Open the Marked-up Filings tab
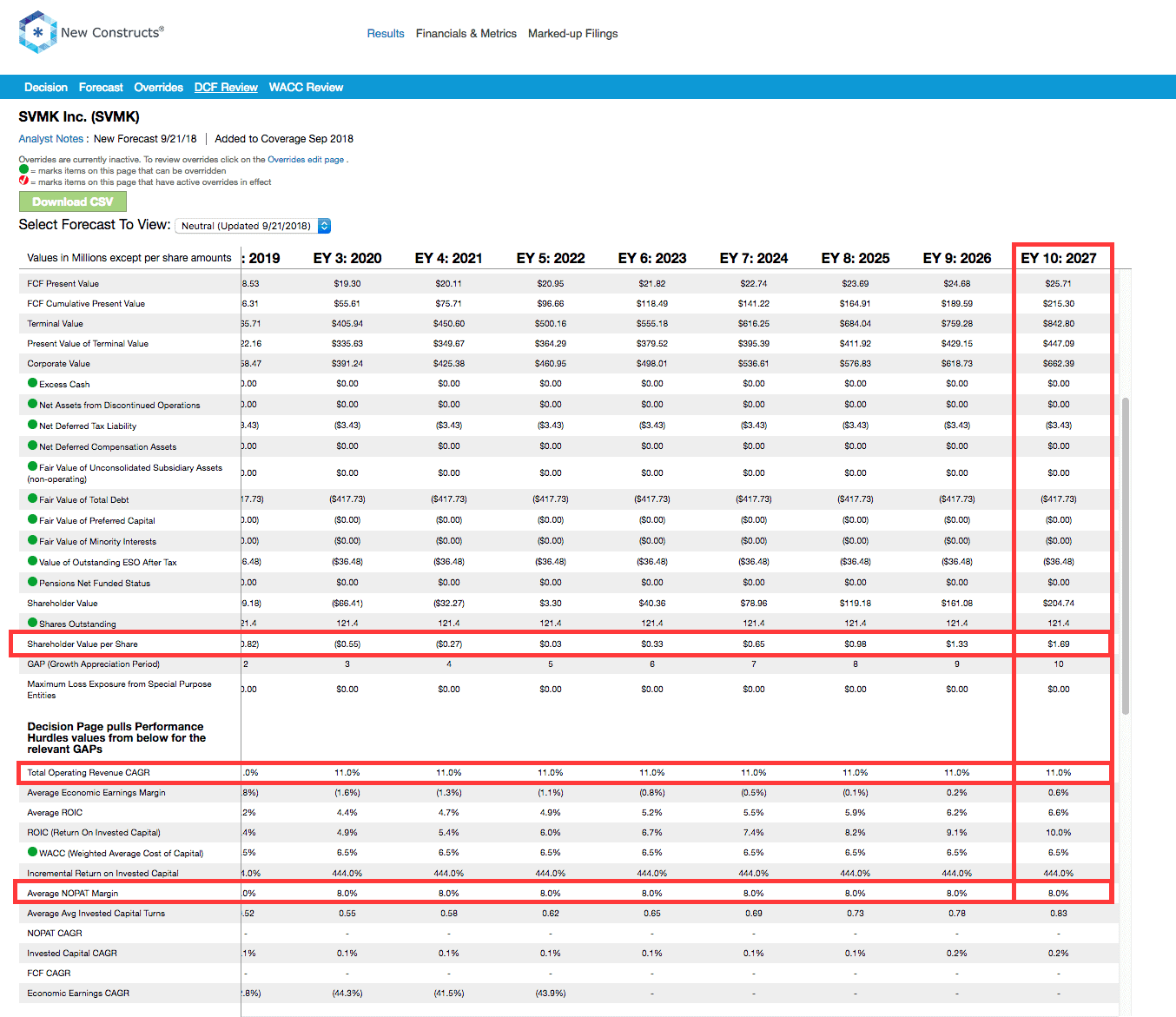Image resolution: width=1176 pixels, height=1017 pixels. click(x=573, y=34)
